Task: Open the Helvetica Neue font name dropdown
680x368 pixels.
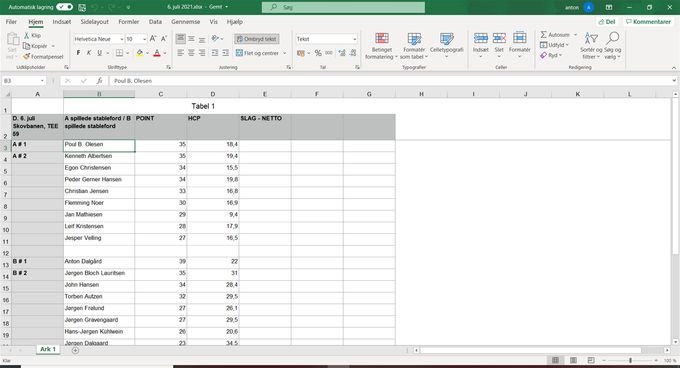Action: point(121,39)
